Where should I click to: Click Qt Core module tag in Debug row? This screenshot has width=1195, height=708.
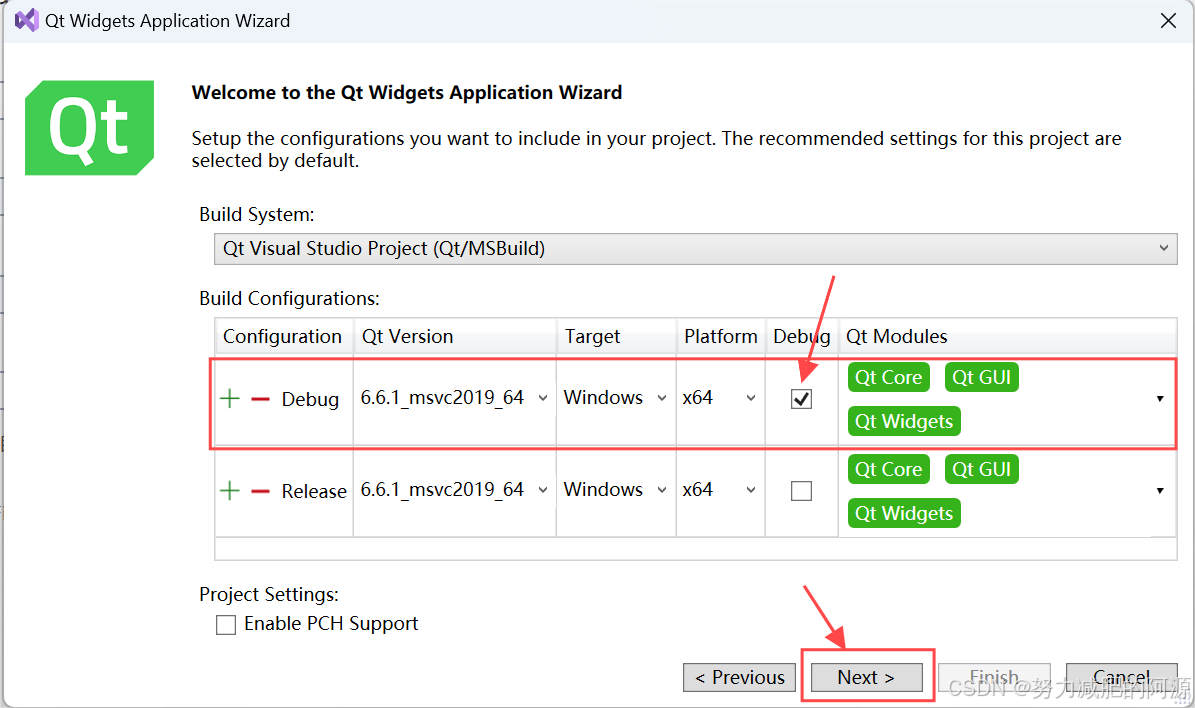click(x=889, y=377)
